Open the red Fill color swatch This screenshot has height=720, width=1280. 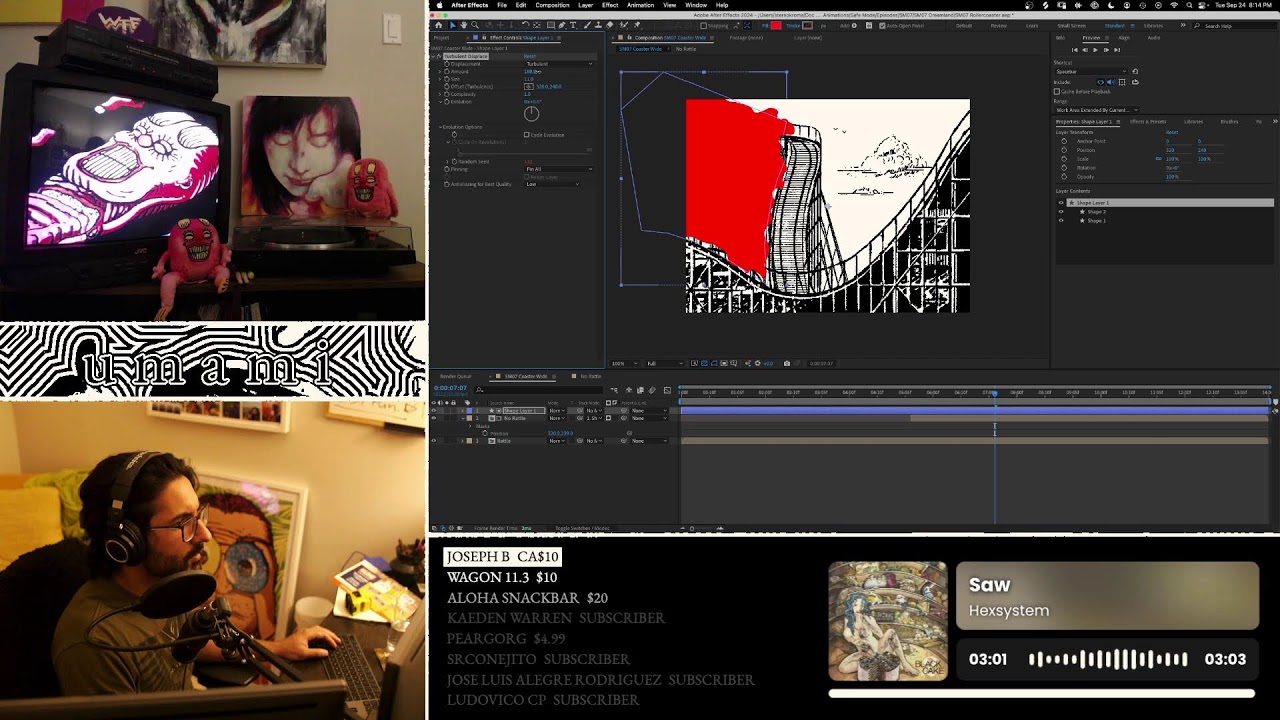776,25
